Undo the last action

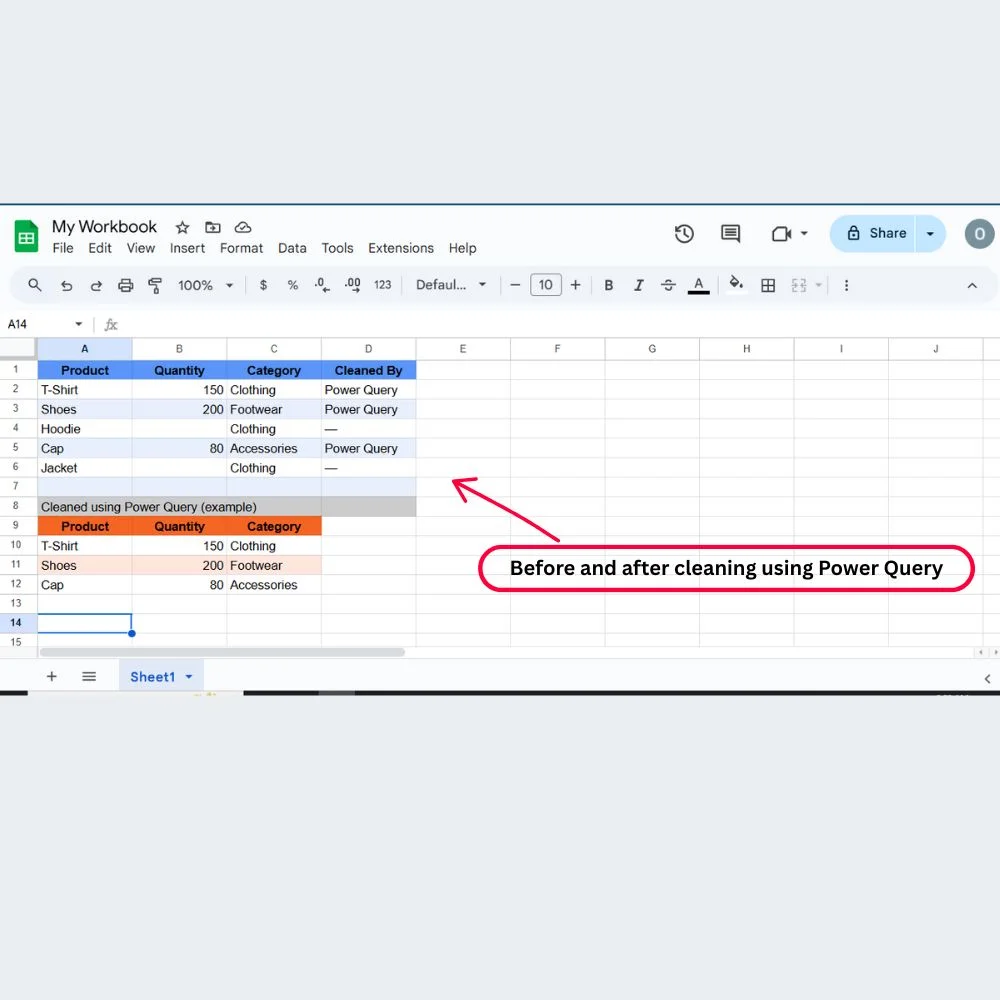pos(66,285)
